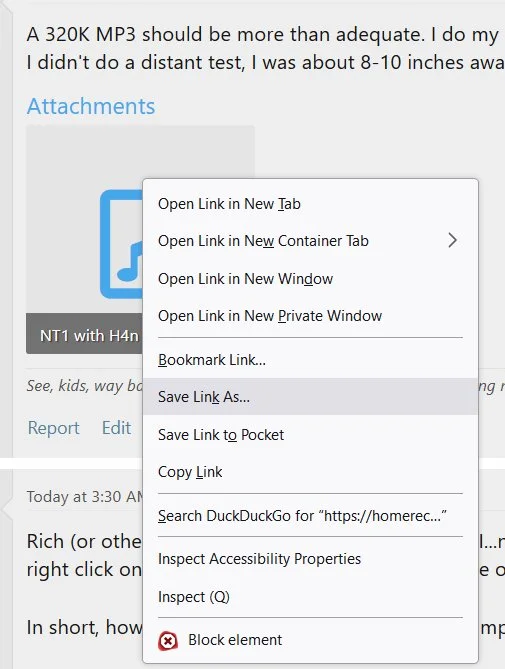Click the red Block element shield icon
This screenshot has width=505, height=669.
pyautogui.click(x=168, y=640)
